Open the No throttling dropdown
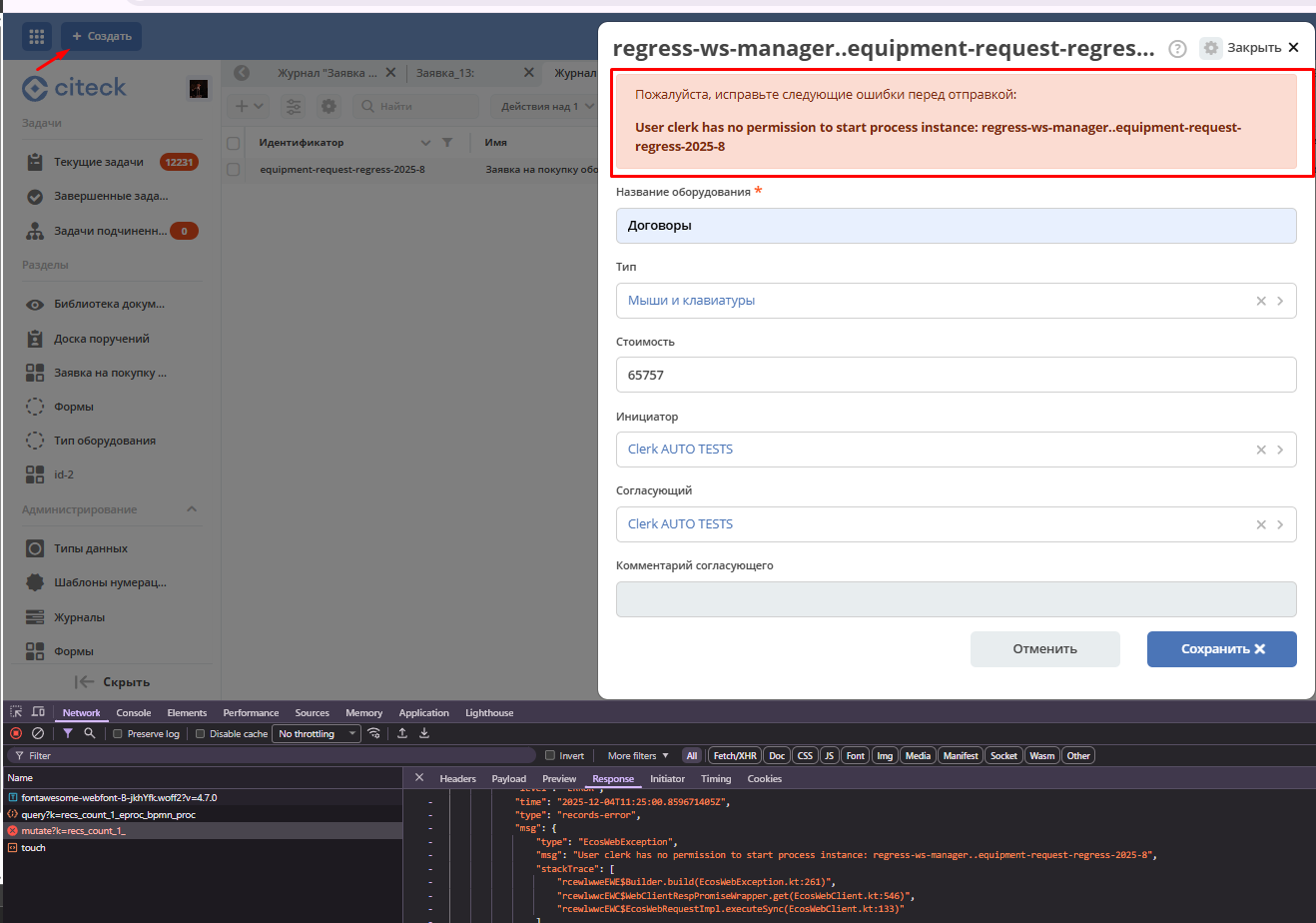 point(317,734)
